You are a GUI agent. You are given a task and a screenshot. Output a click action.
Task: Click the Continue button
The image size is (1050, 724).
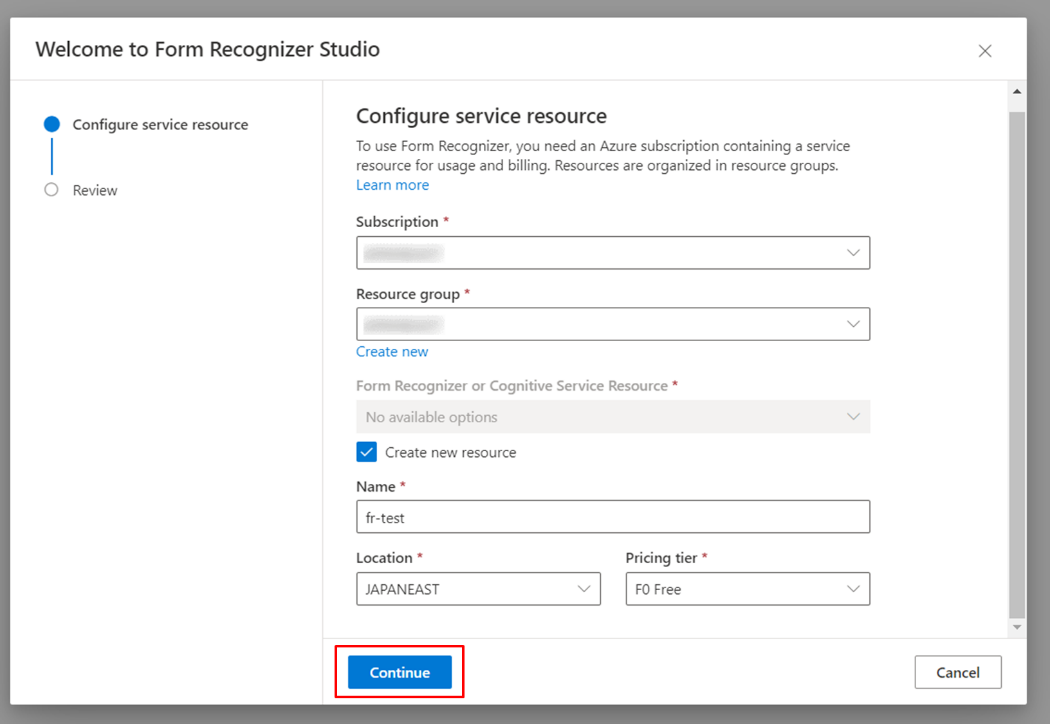(x=400, y=672)
